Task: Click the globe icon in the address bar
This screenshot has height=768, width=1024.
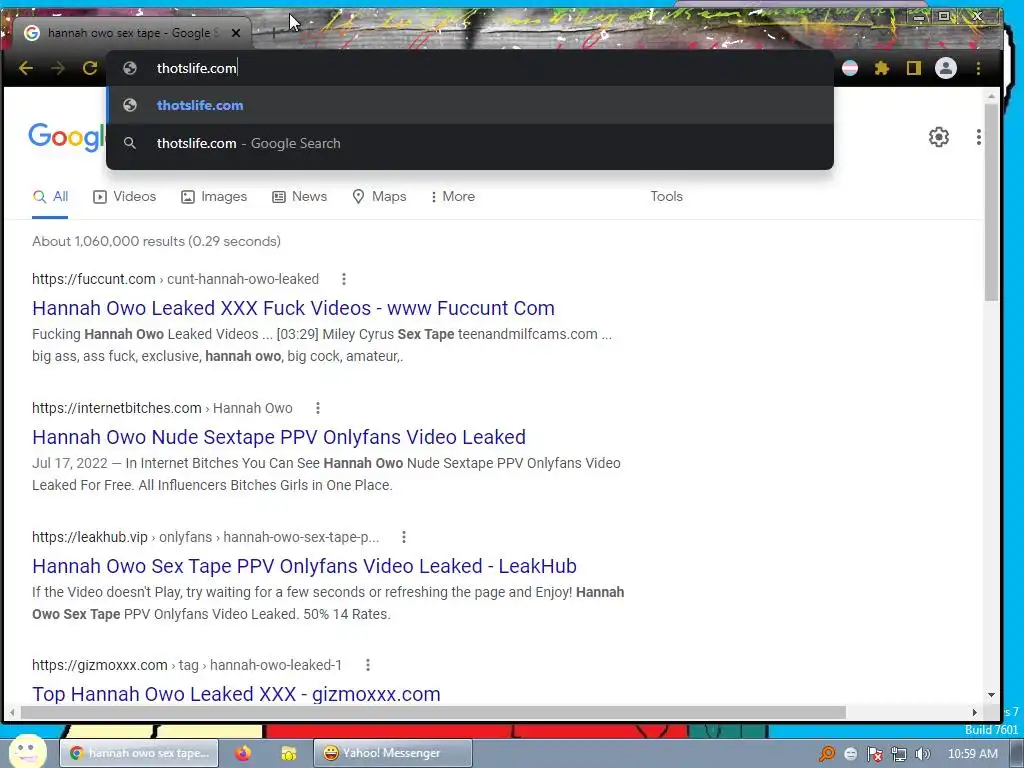Action: click(x=130, y=68)
